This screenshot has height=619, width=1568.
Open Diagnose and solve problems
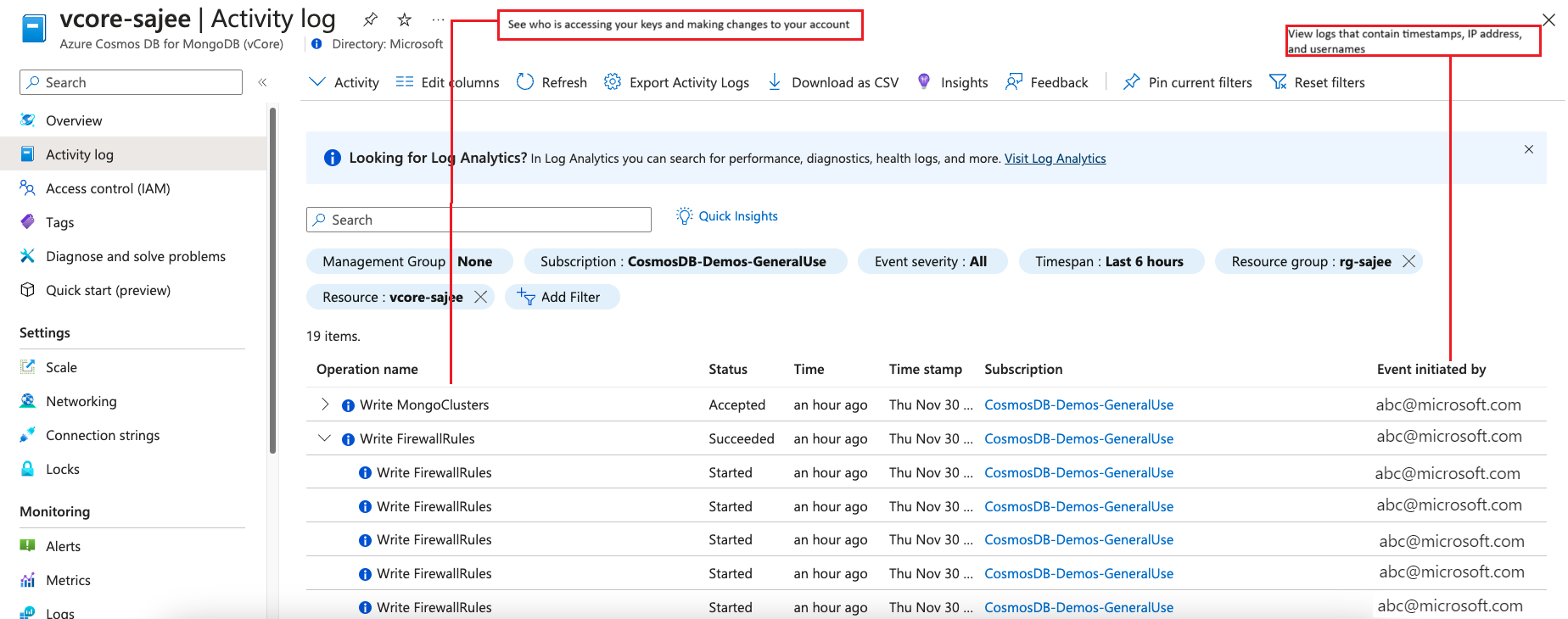[134, 256]
